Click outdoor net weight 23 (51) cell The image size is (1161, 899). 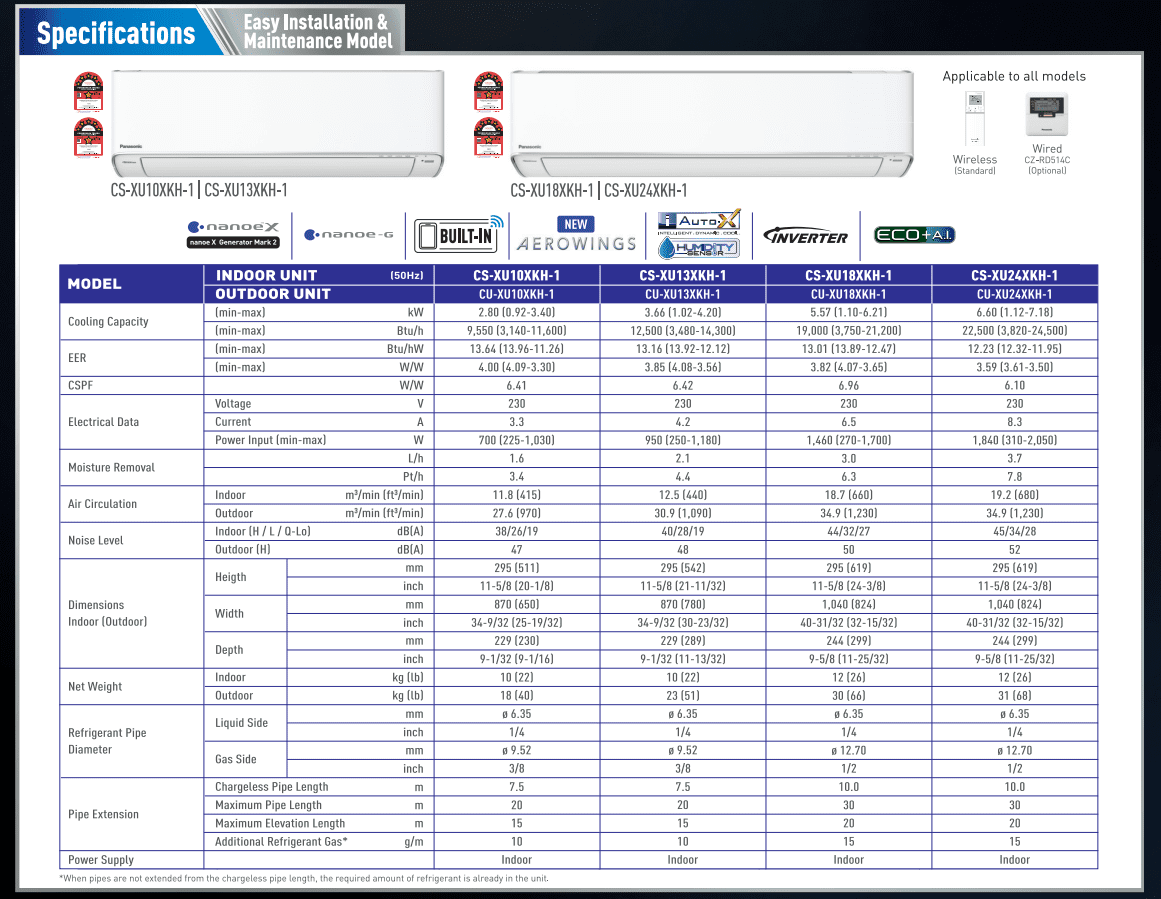(683, 695)
